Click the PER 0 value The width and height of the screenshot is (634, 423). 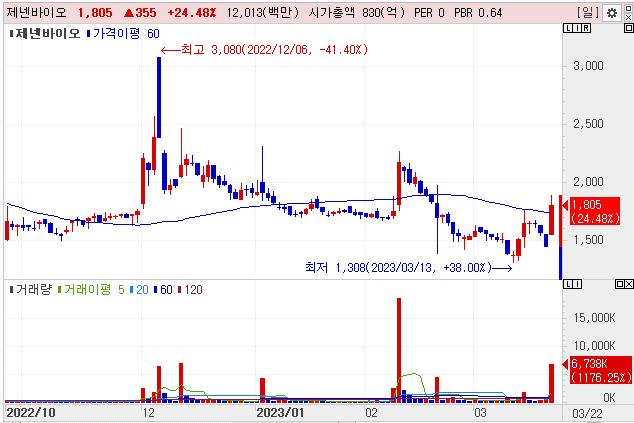pyautogui.click(x=429, y=13)
